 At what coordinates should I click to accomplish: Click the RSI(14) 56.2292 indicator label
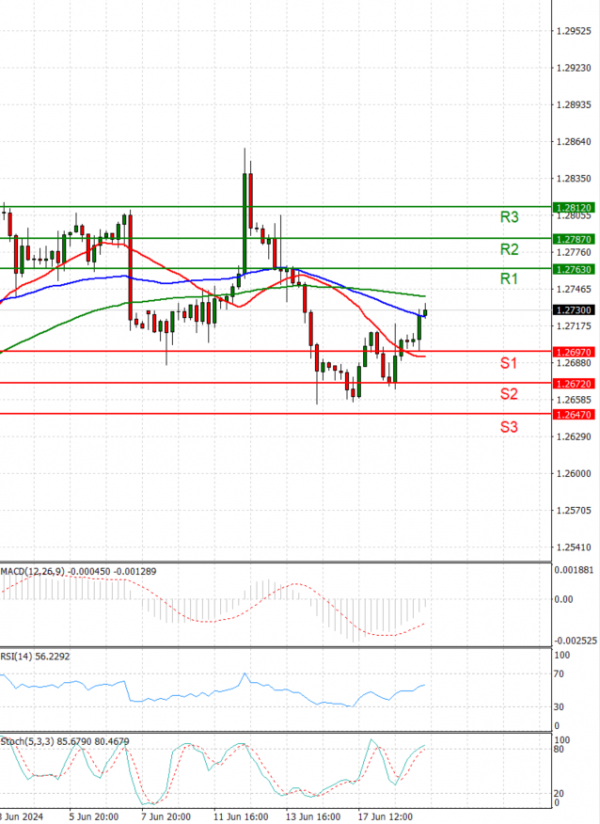tap(35, 656)
